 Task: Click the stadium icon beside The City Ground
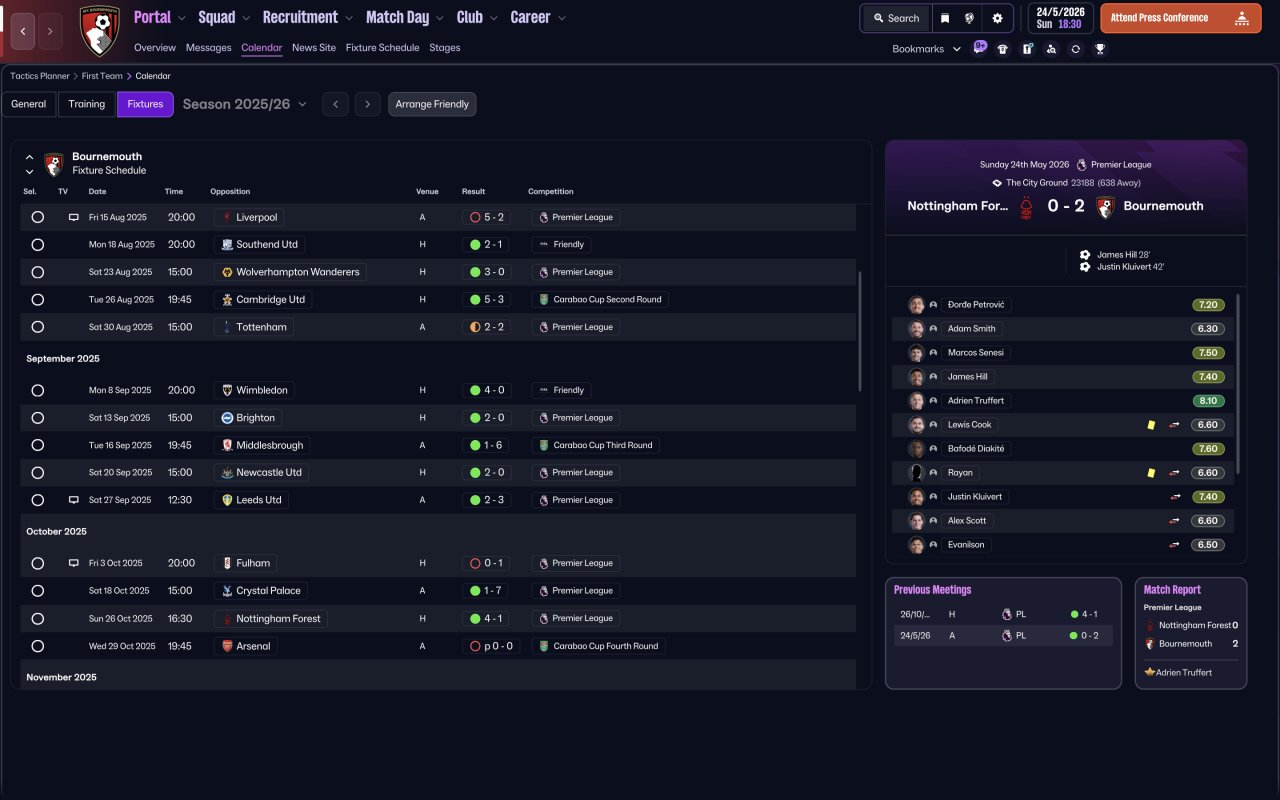click(997, 183)
